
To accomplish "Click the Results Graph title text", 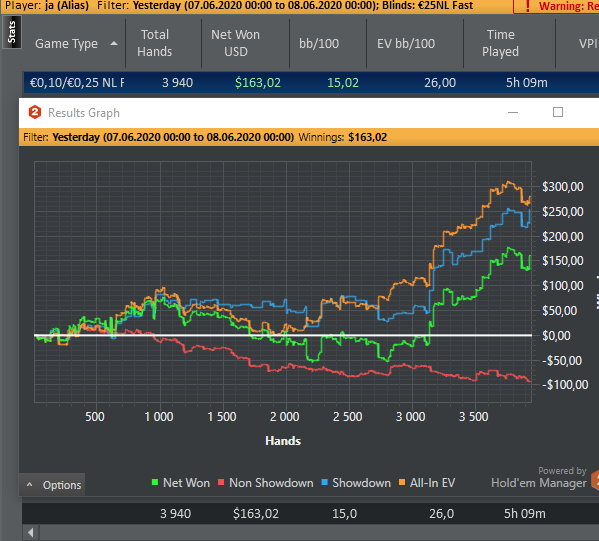I will (x=84, y=113).
